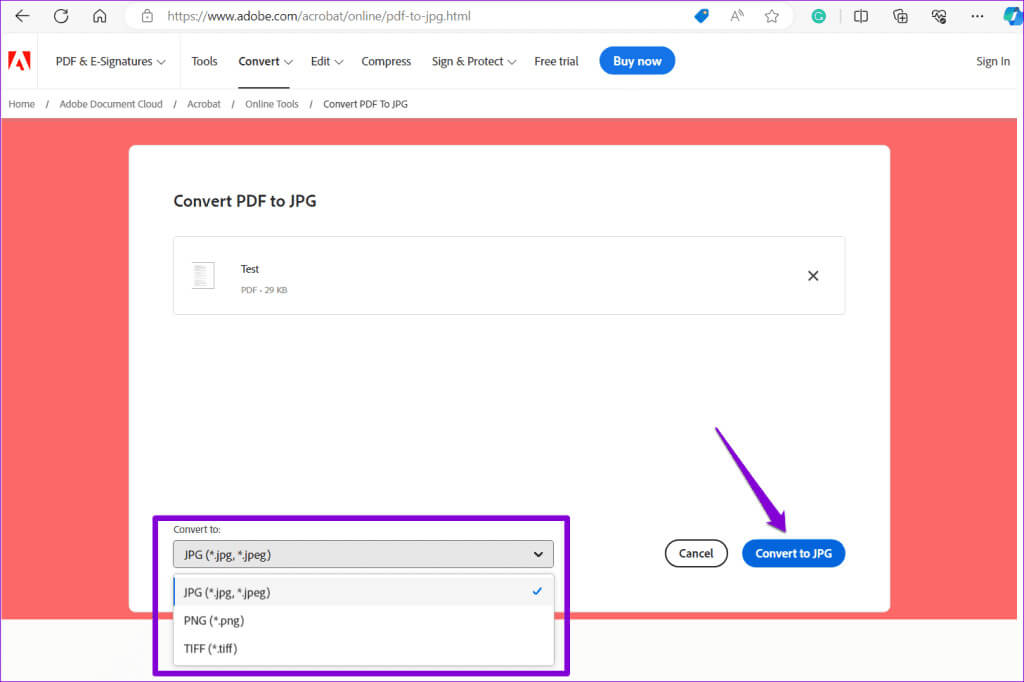Click the Buy now button
Screen dimensions: 1024x682
point(637,61)
